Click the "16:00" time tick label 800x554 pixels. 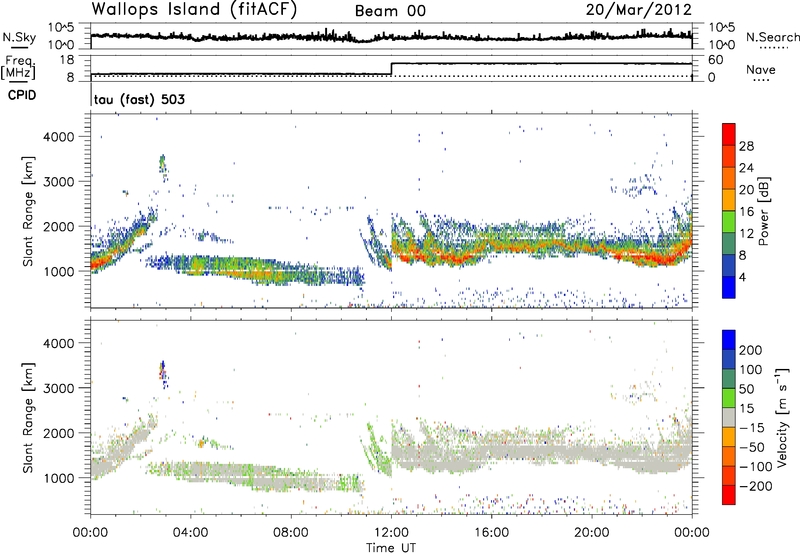(x=491, y=533)
